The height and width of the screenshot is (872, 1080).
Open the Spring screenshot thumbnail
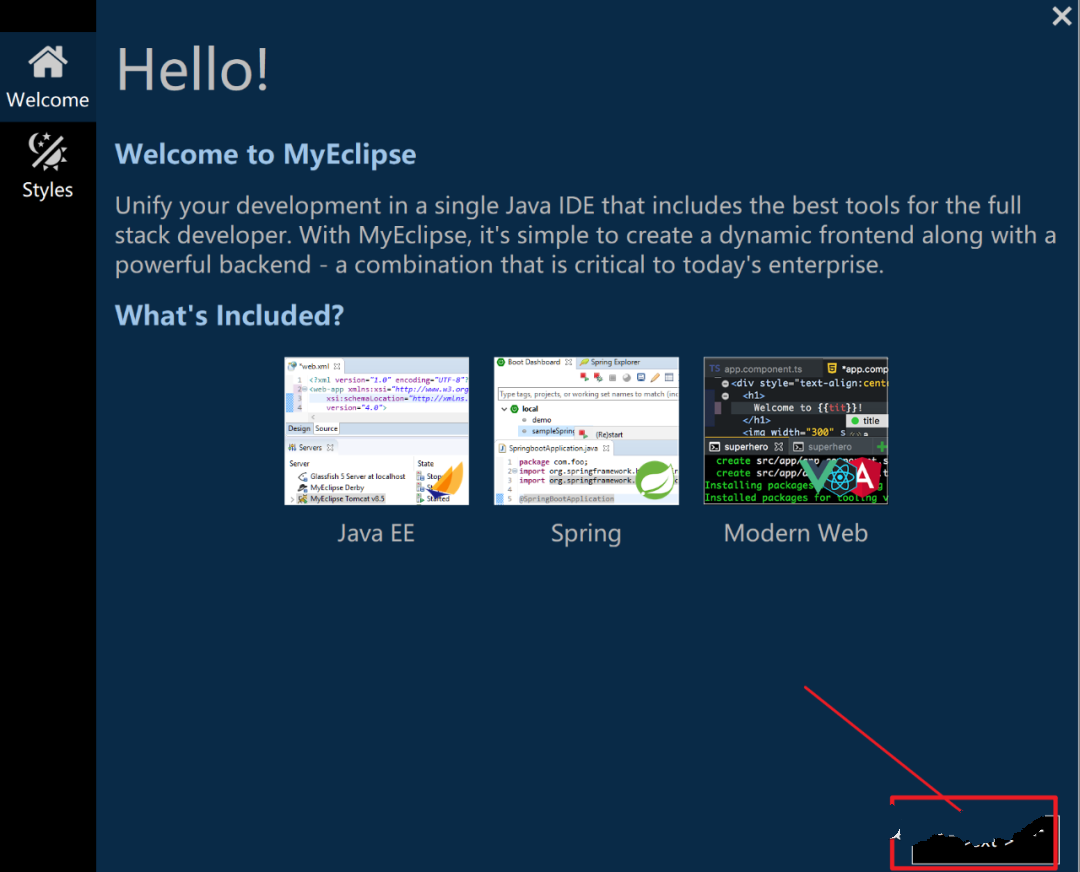tap(586, 431)
